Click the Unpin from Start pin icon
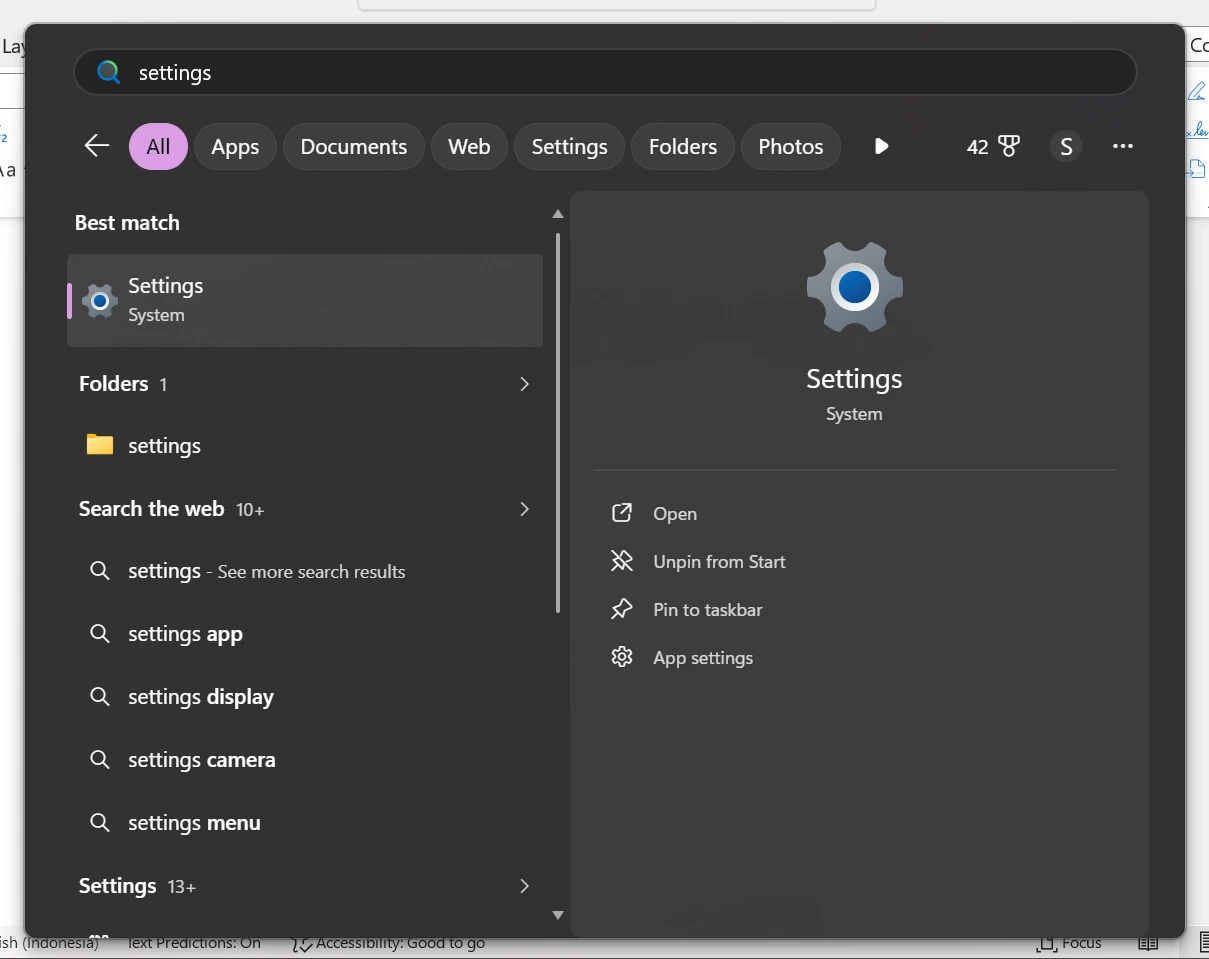Image resolution: width=1209 pixels, height=959 pixels. (x=622, y=561)
